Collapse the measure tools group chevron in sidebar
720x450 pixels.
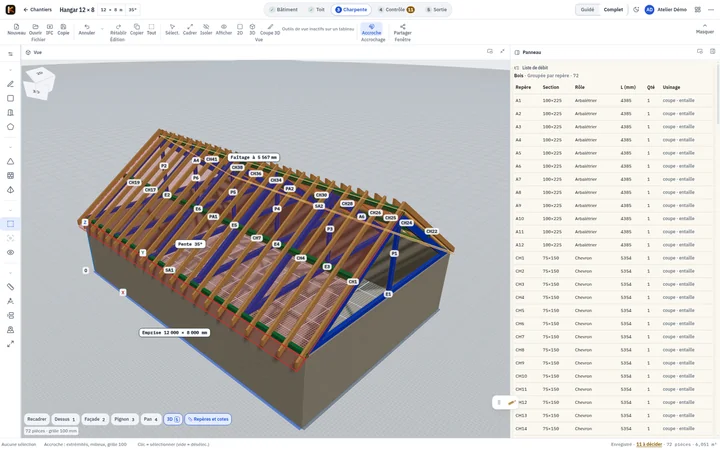pyautogui.click(x=11, y=273)
